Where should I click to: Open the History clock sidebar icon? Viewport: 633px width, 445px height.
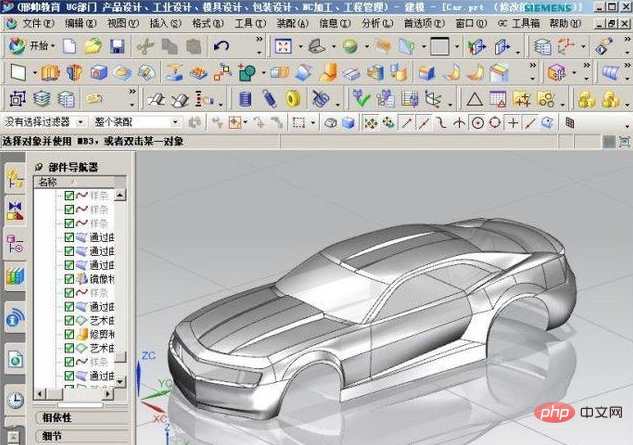[15, 400]
